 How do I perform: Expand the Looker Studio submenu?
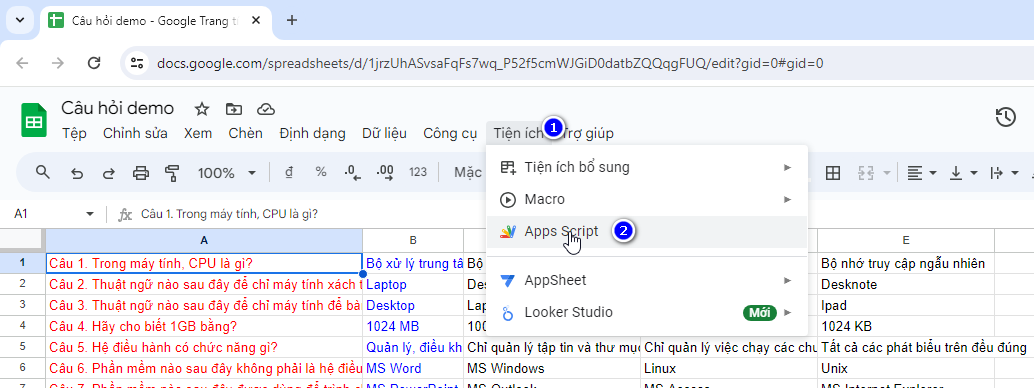click(787, 312)
